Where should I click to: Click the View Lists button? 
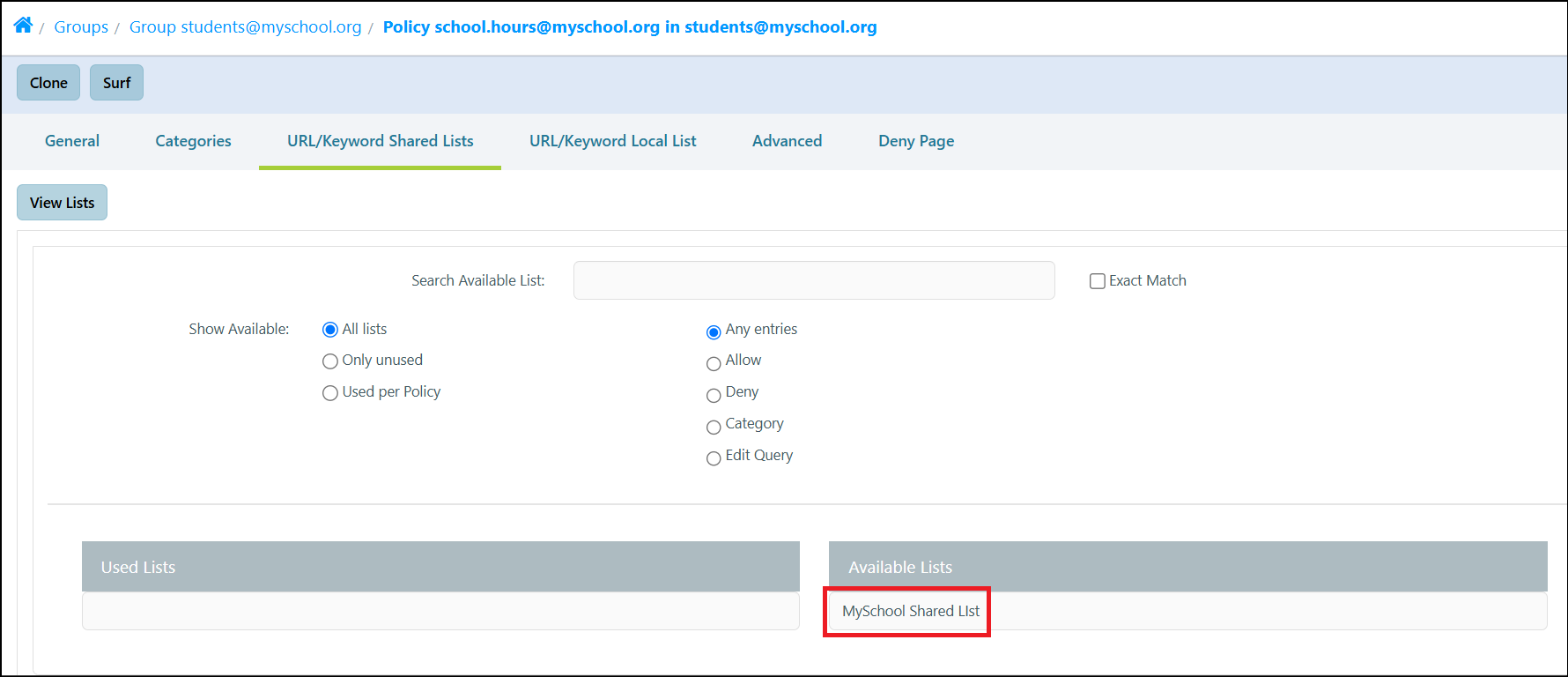[x=62, y=203]
